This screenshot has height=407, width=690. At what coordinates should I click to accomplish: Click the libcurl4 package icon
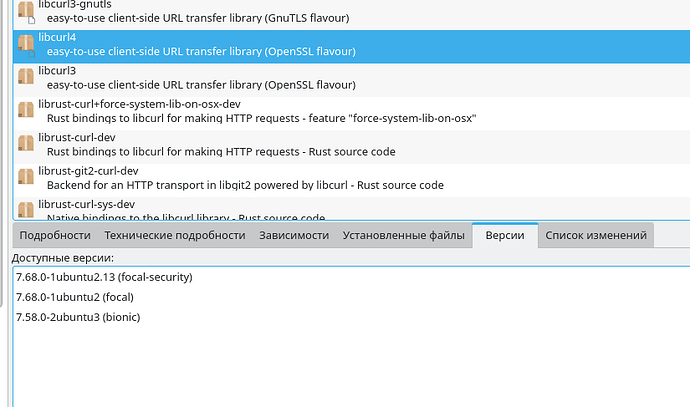(27, 44)
